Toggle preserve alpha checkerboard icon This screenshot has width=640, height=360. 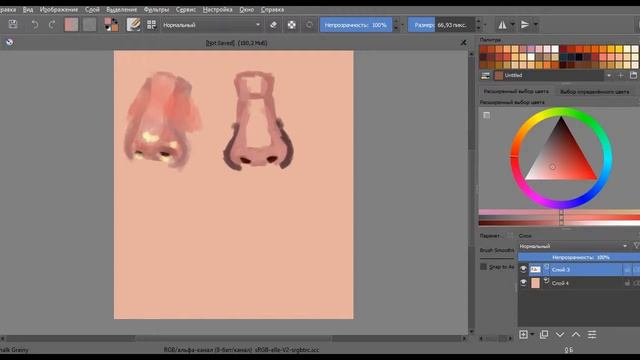click(291, 25)
